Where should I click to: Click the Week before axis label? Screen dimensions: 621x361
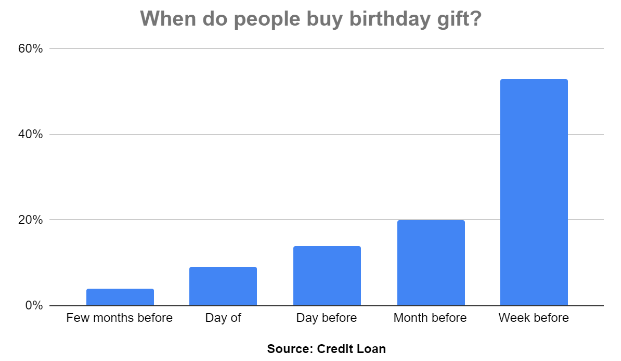(533, 318)
